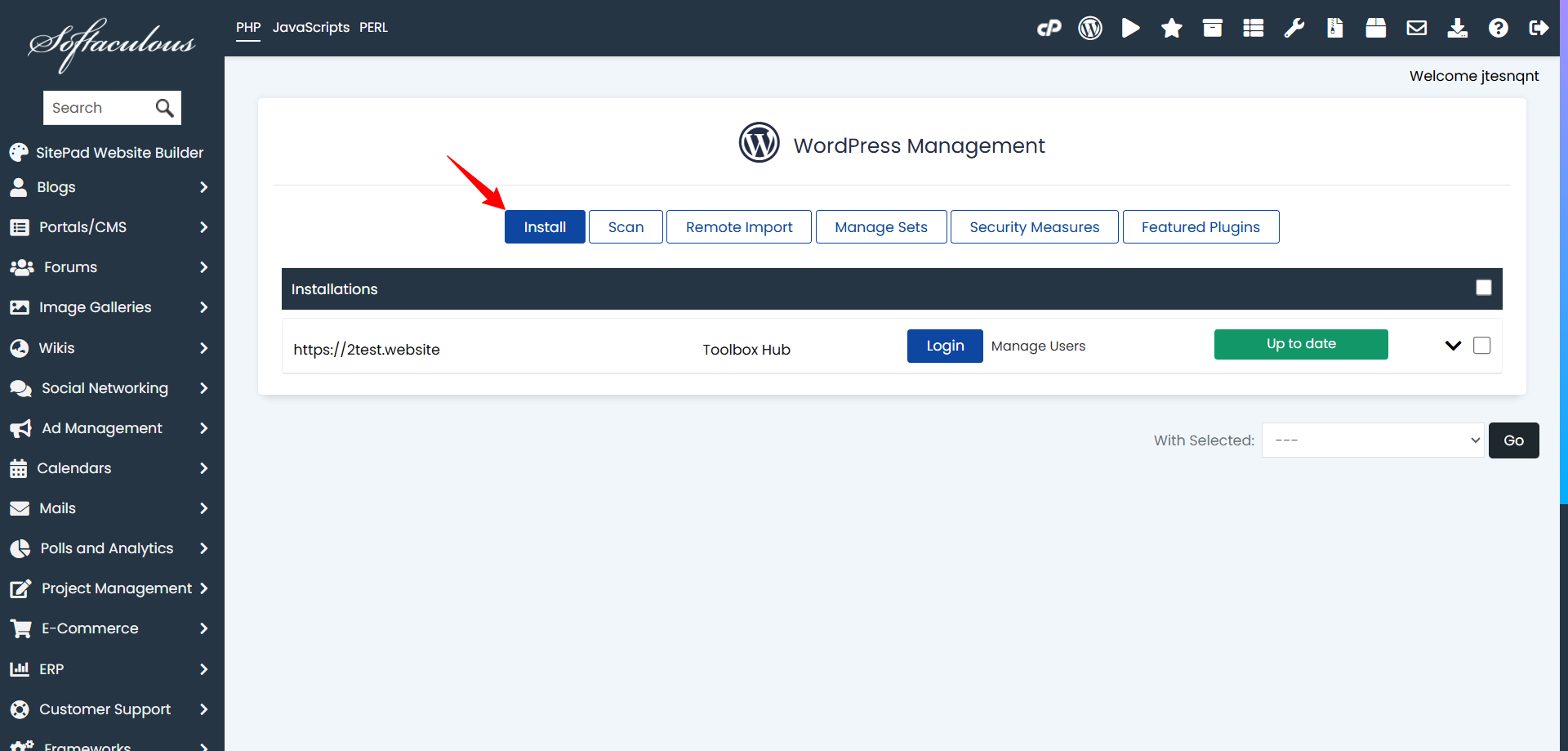Open email settings envelope icon

pos(1417,29)
